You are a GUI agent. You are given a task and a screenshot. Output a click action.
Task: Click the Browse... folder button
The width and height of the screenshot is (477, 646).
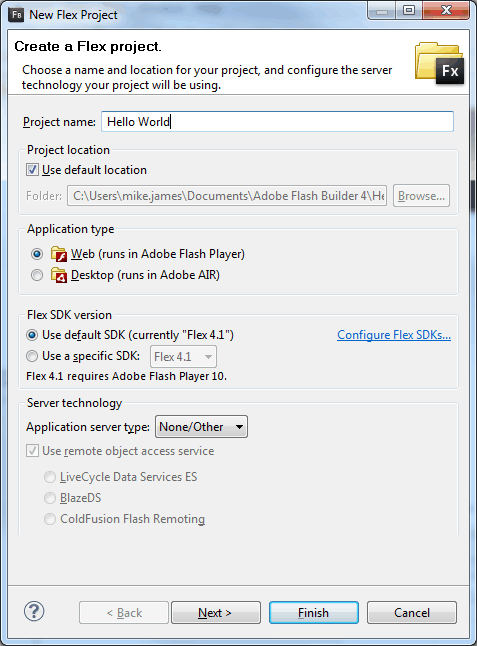click(x=421, y=196)
